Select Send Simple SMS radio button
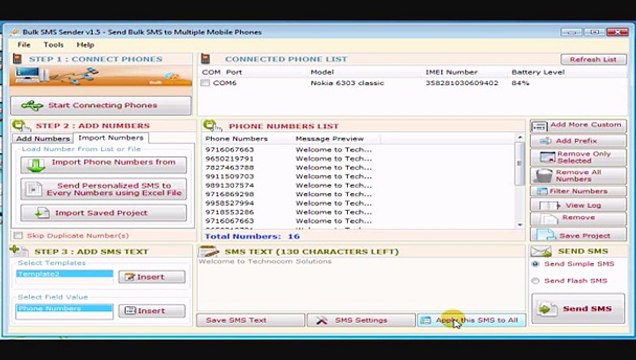The image size is (636, 360). click(535, 264)
